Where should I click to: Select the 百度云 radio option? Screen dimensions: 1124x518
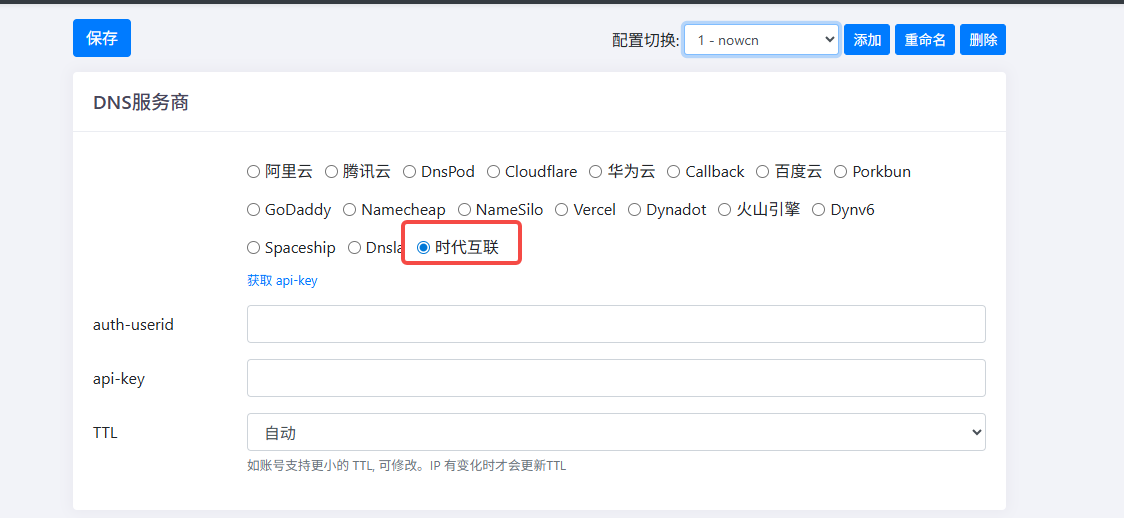pos(764,172)
